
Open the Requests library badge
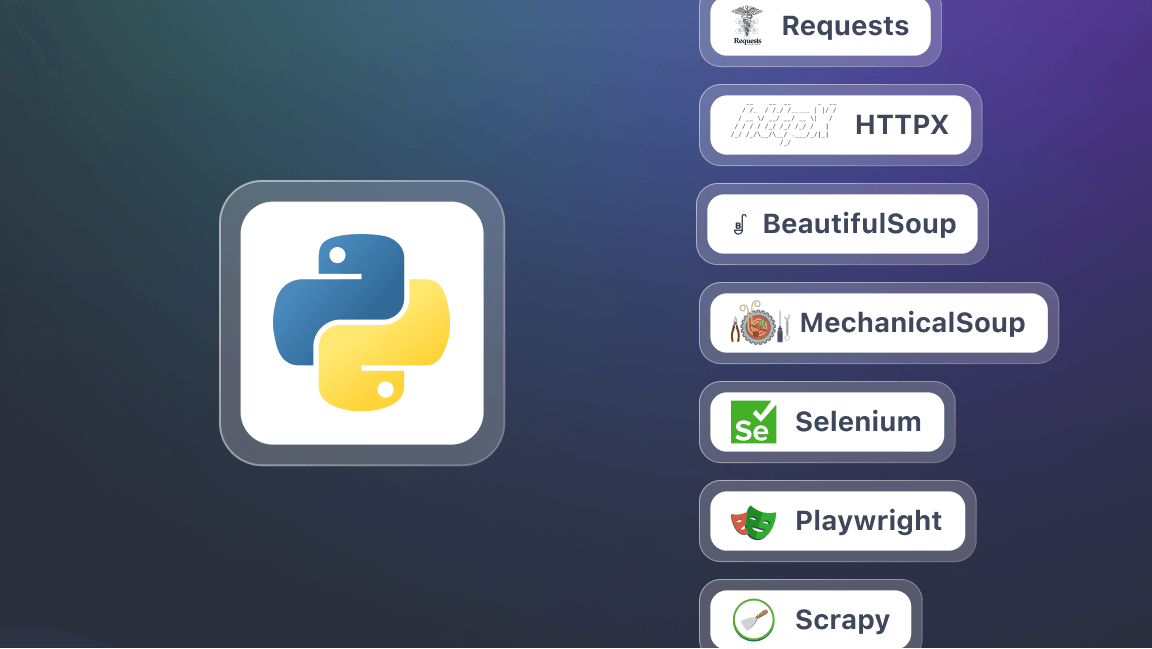tap(820, 27)
